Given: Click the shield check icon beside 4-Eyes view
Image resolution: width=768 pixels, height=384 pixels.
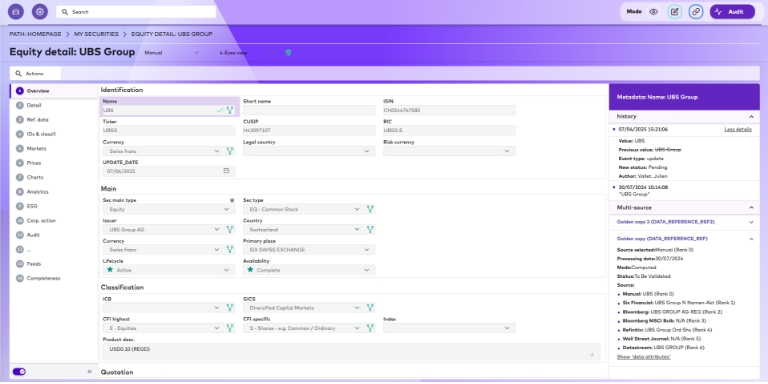Looking at the screenshot, I should (288, 52).
